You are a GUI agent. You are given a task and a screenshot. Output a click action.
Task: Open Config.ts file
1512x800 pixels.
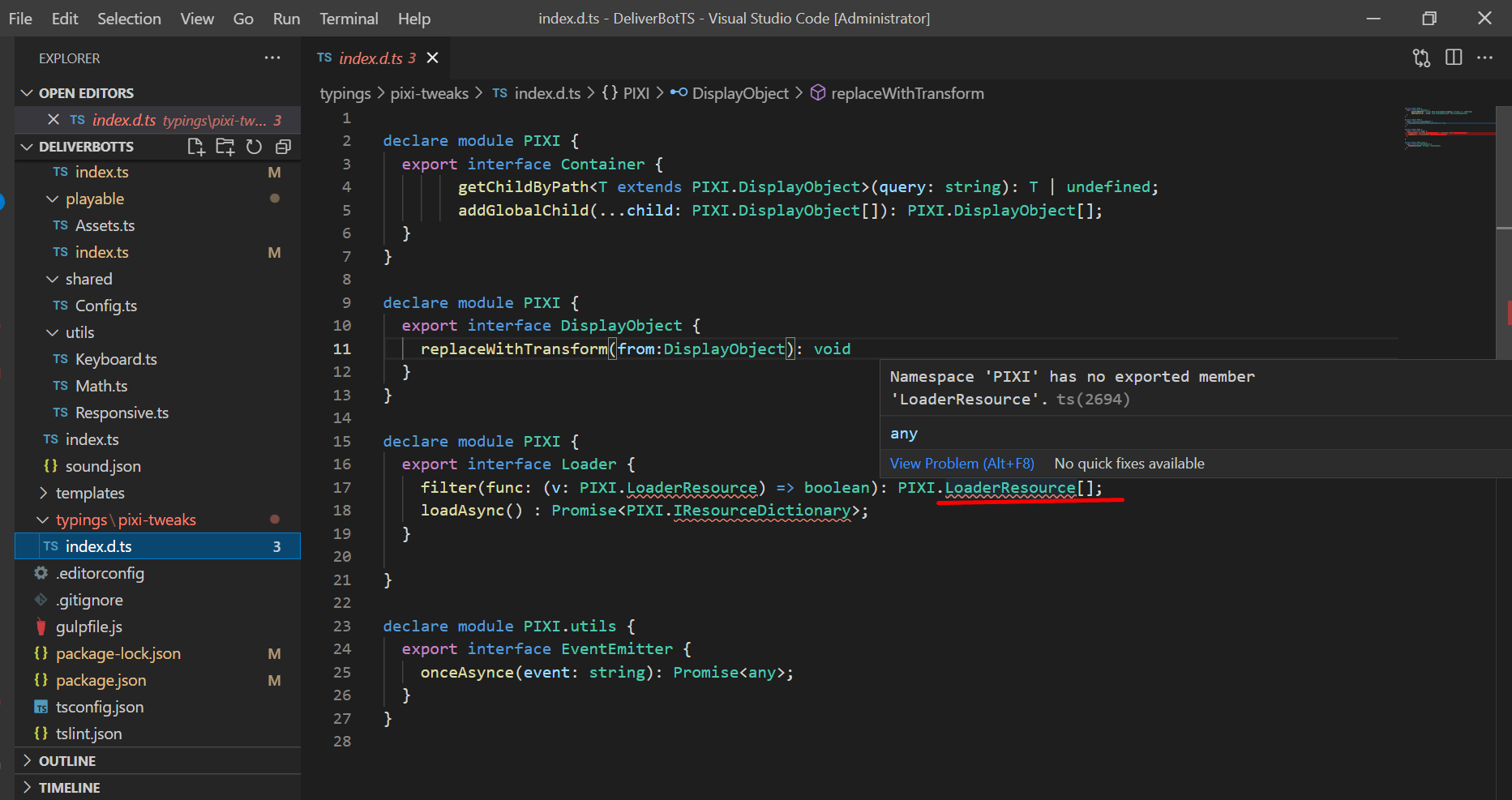[x=105, y=306]
